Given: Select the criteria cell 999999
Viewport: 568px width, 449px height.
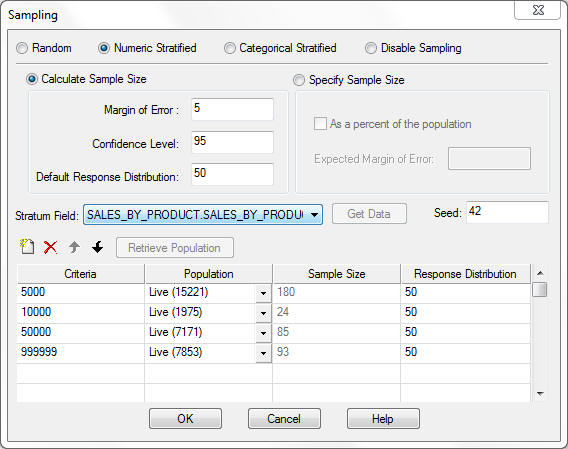Looking at the screenshot, I should pos(80,352).
